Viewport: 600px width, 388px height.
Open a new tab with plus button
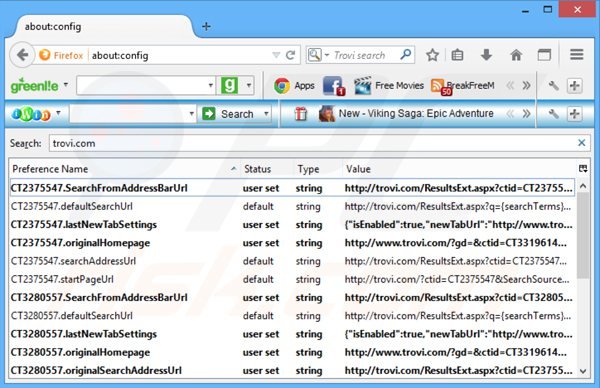coord(206,26)
